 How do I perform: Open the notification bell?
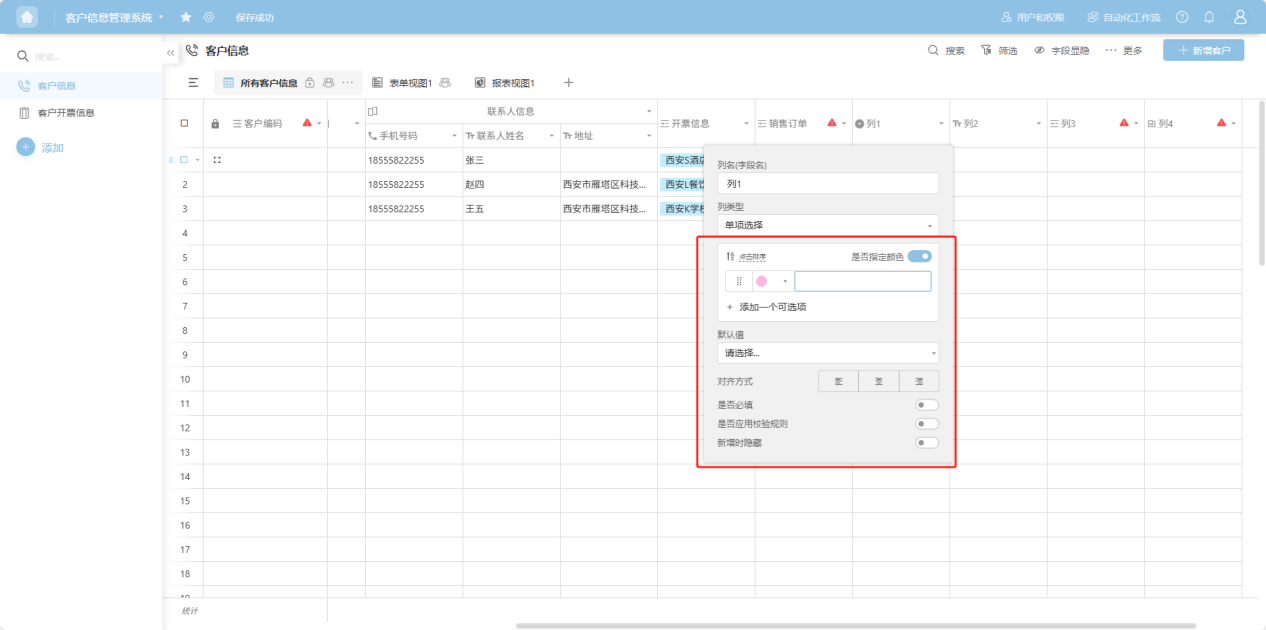[x=1209, y=17]
